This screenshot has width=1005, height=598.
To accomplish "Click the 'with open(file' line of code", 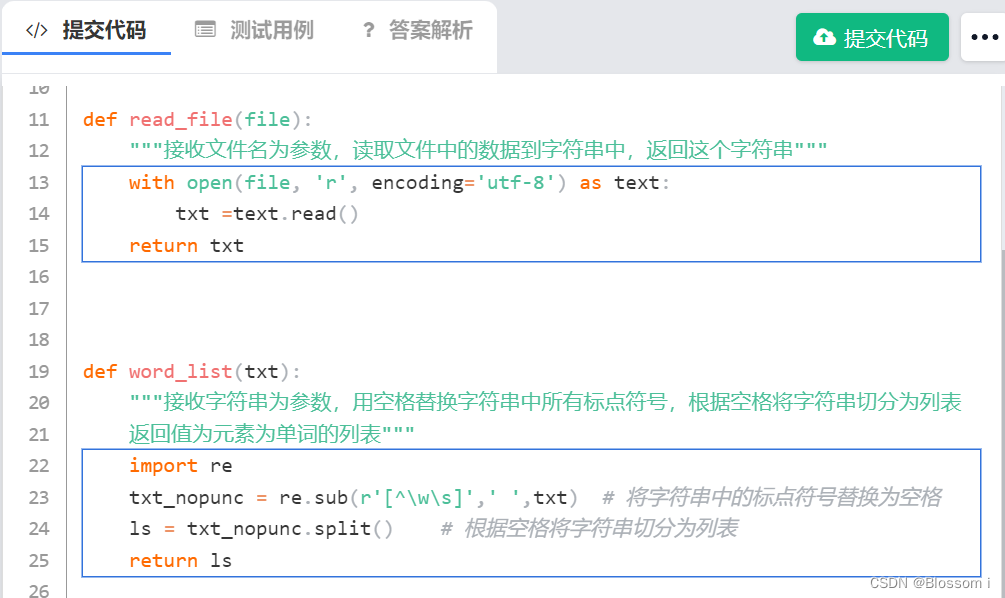I will [x=399, y=183].
